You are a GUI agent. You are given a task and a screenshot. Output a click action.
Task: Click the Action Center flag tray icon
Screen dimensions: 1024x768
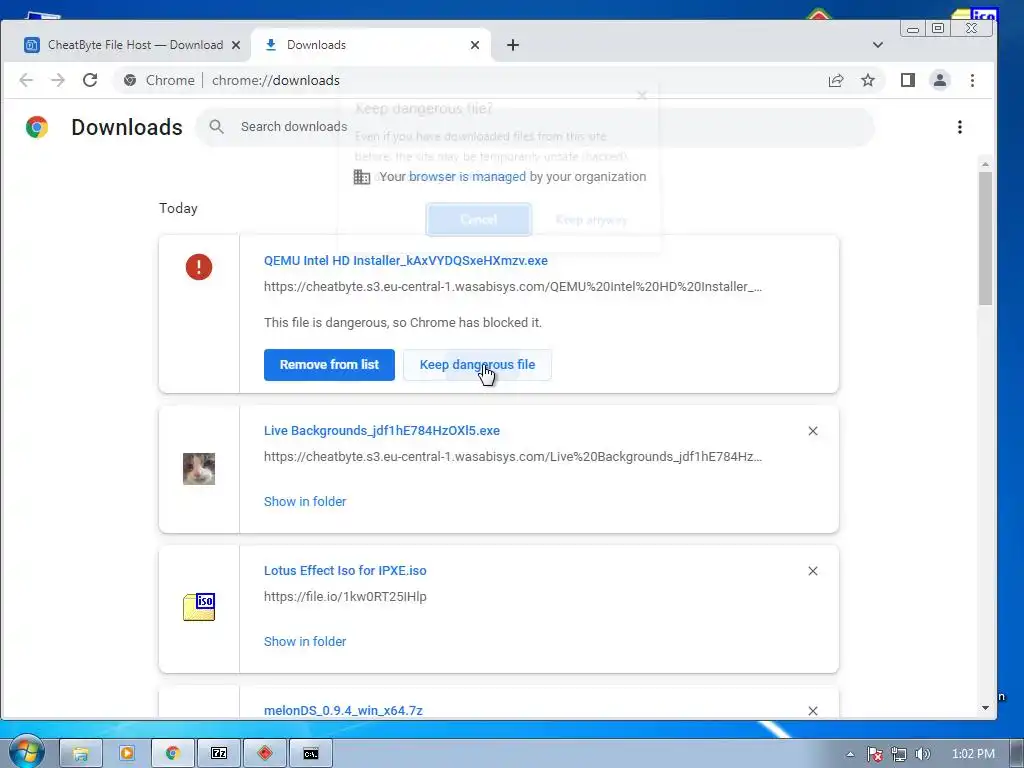pyautogui.click(x=875, y=754)
